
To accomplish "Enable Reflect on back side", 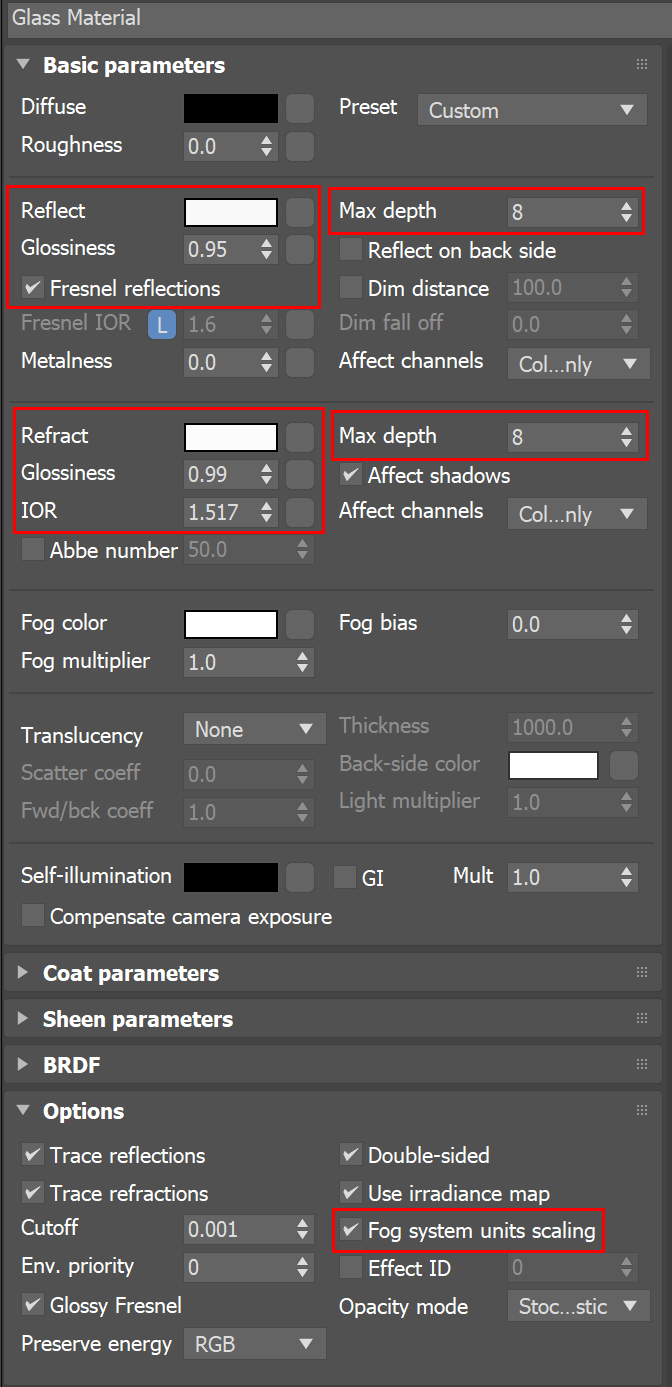I will pos(351,250).
